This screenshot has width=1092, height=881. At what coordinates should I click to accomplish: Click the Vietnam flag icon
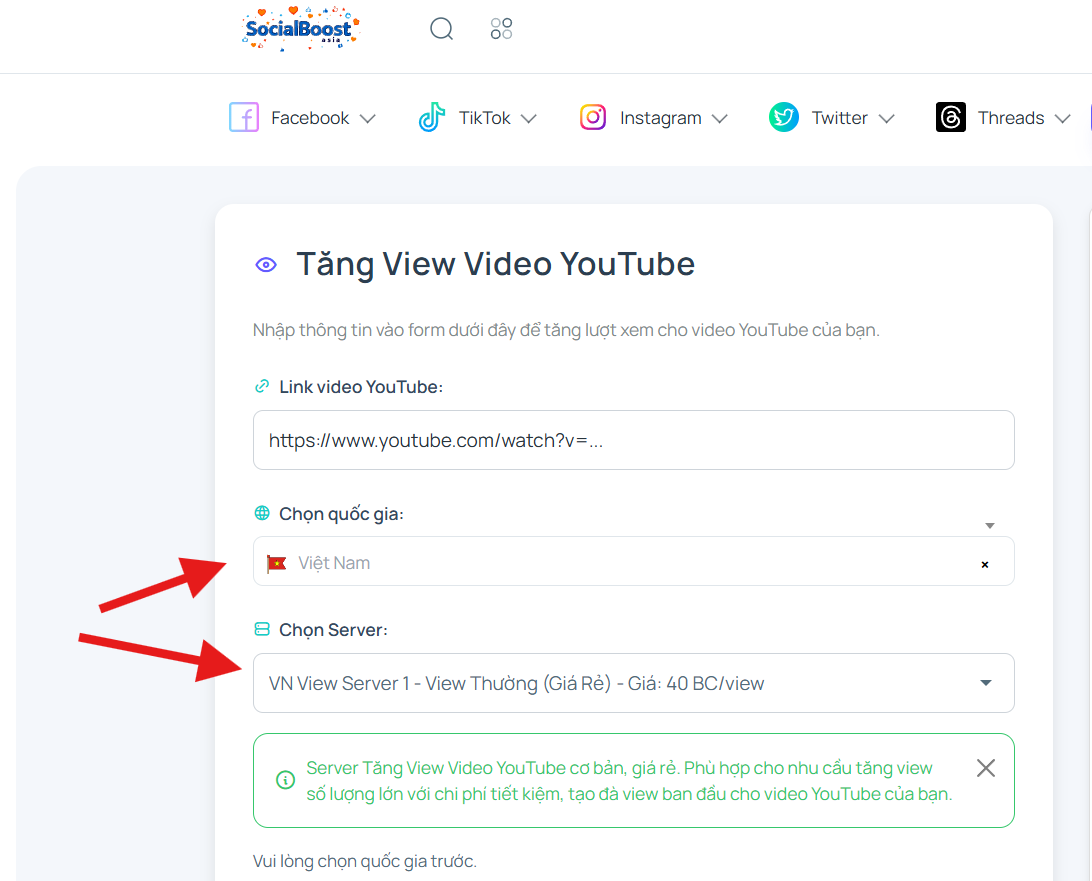[276, 563]
